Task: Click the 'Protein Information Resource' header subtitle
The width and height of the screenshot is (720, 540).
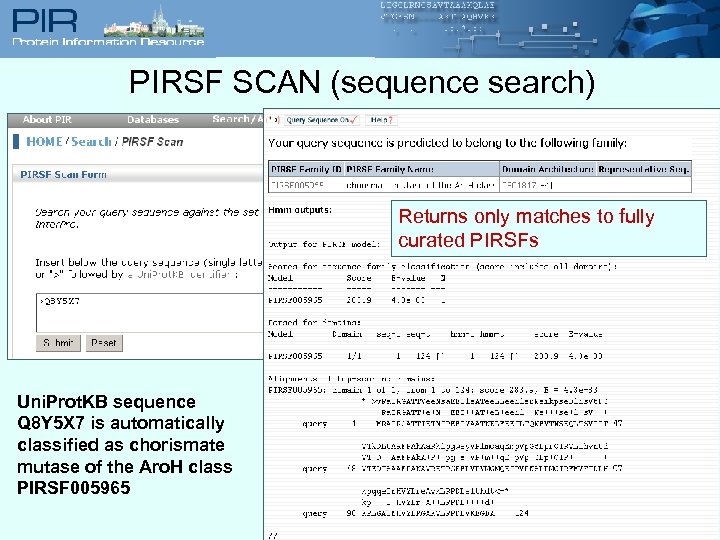Action: (x=108, y=42)
